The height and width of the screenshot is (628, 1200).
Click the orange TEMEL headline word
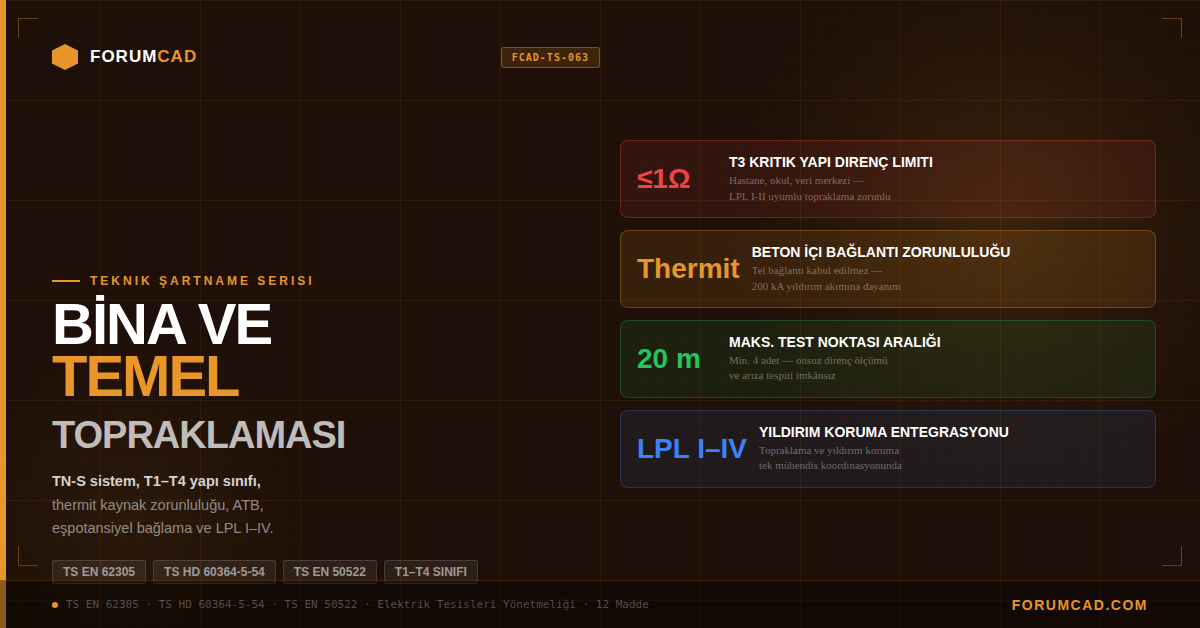click(x=145, y=377)
